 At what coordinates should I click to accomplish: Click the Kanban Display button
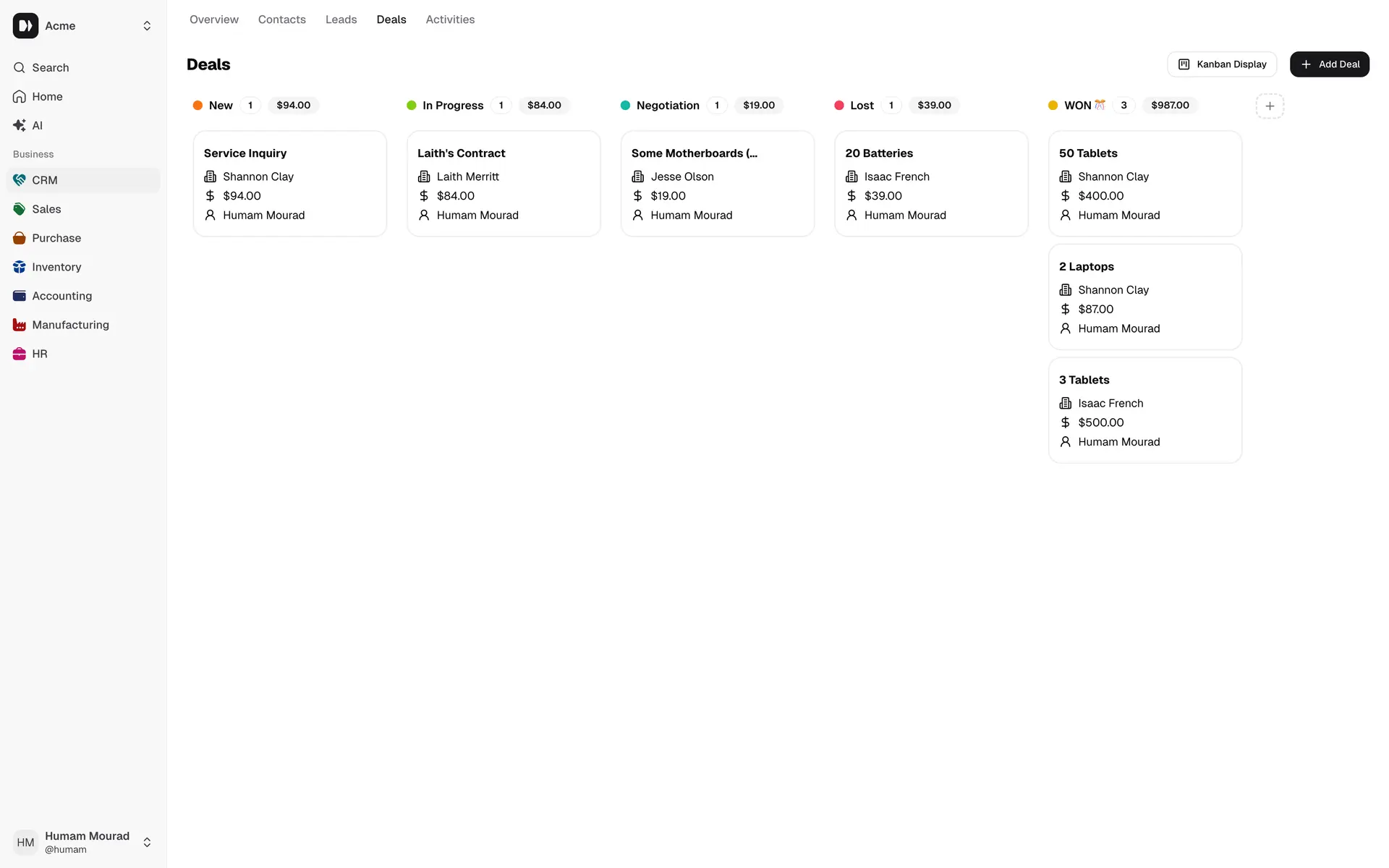[x=1221, y=64]
